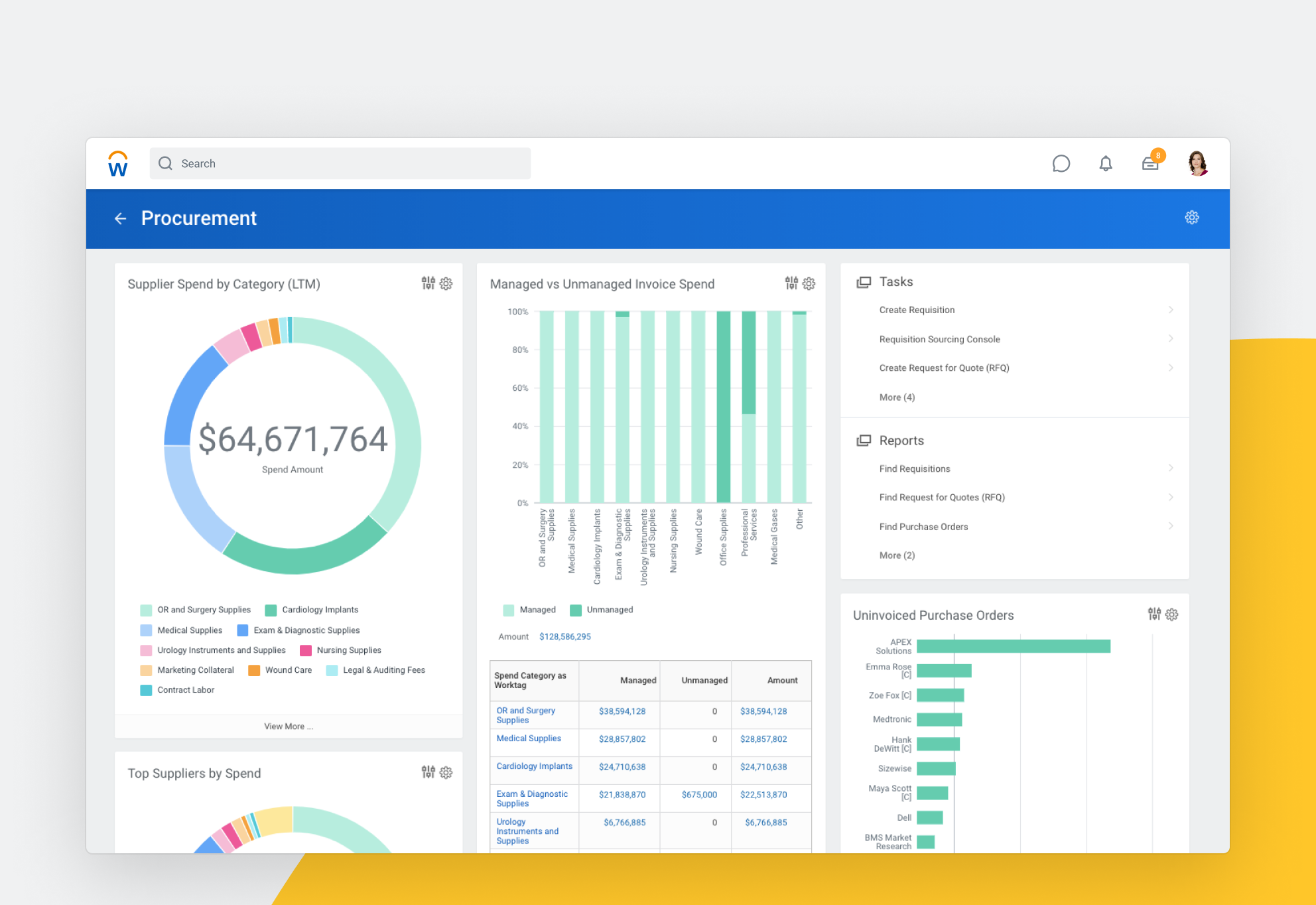This screenshot has width=1316, height=905.
Task: Click the Workday logo
Action: (x=117, y=163)
